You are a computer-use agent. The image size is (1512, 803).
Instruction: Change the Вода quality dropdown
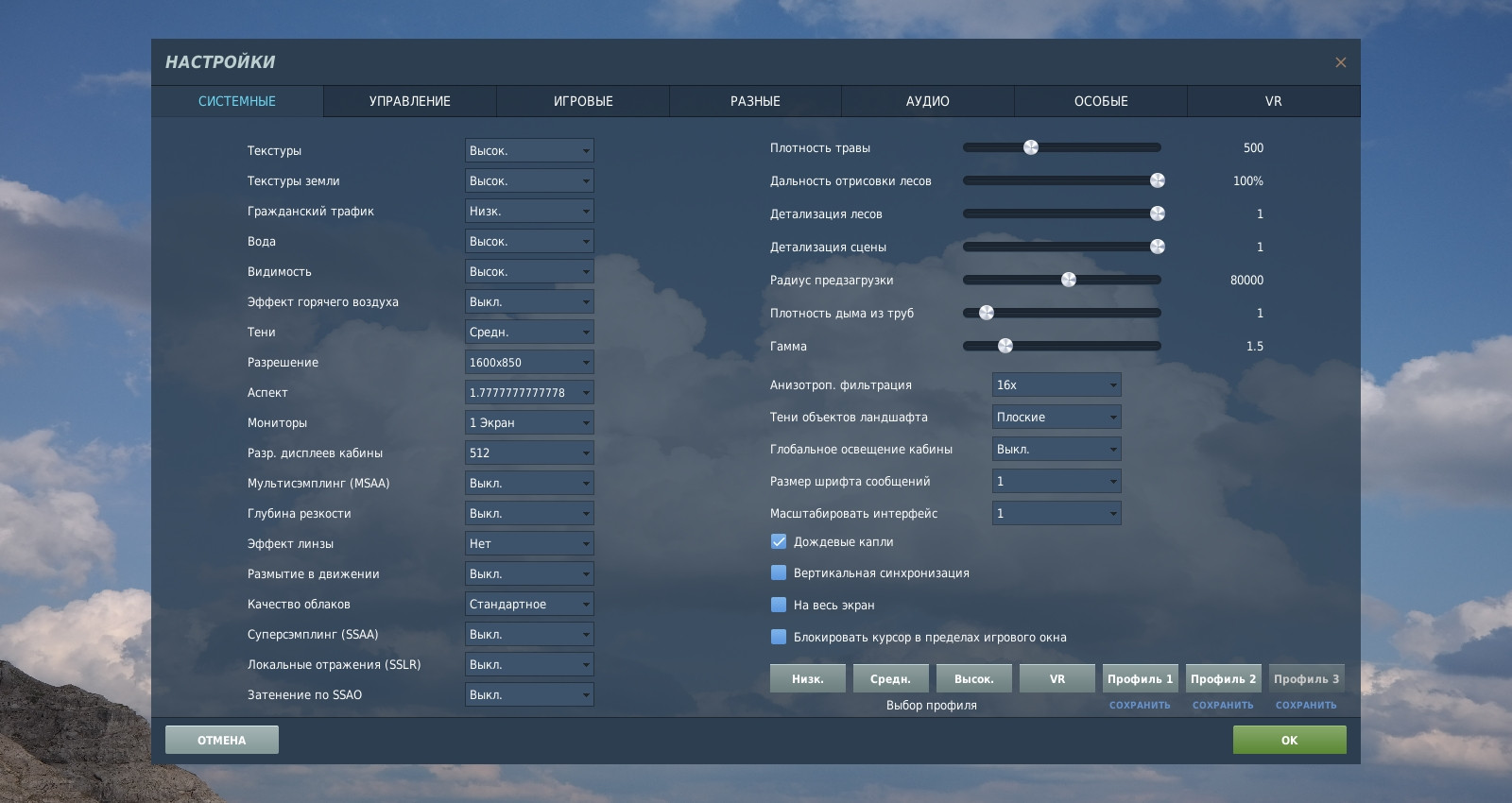tap(529, 241)
